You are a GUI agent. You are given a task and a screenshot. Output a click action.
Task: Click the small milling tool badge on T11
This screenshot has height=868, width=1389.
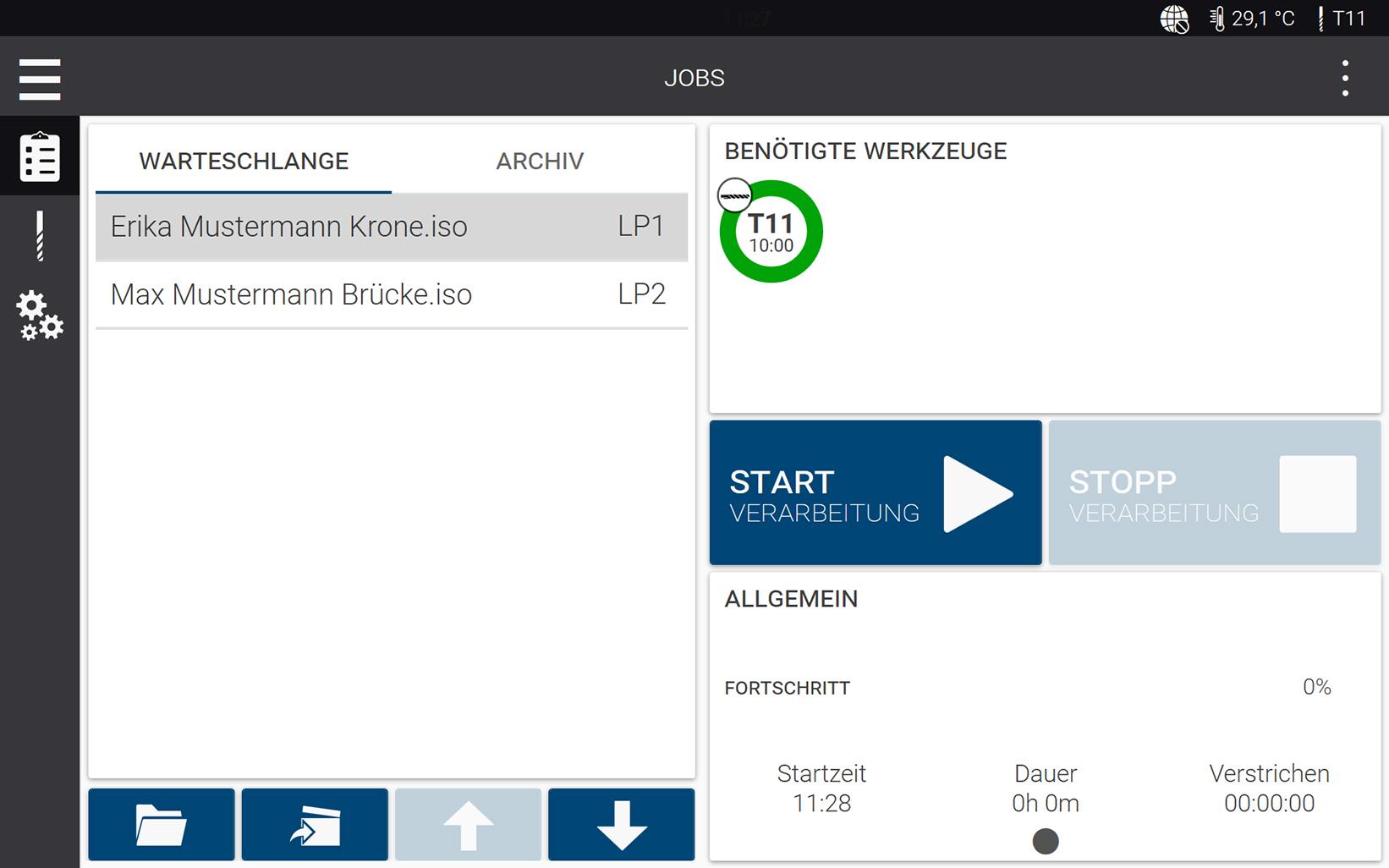click(734, 195)
